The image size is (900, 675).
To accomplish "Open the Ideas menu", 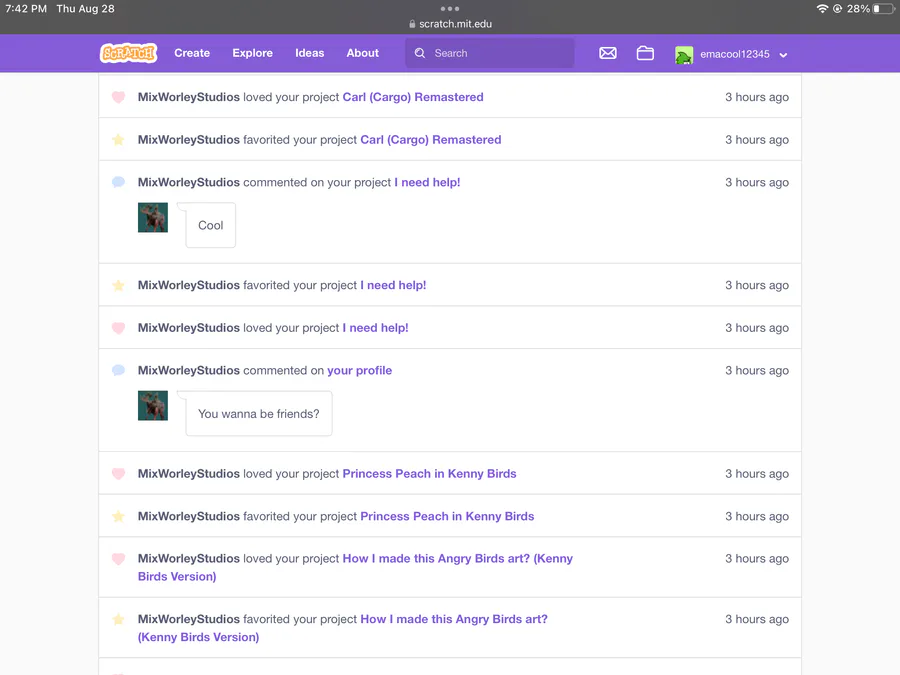I will point(310,53).
